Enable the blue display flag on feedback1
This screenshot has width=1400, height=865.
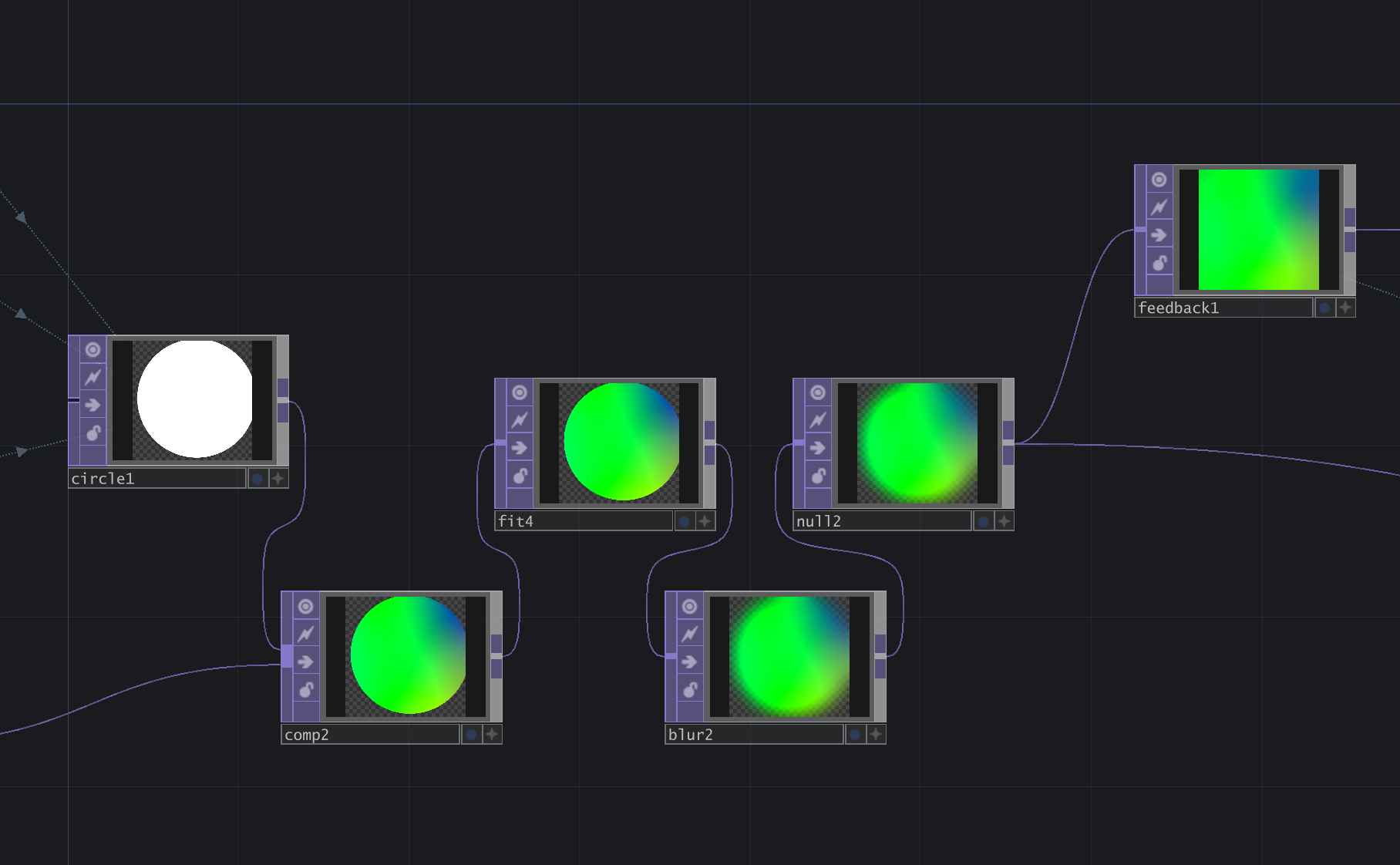(1324, 308)
